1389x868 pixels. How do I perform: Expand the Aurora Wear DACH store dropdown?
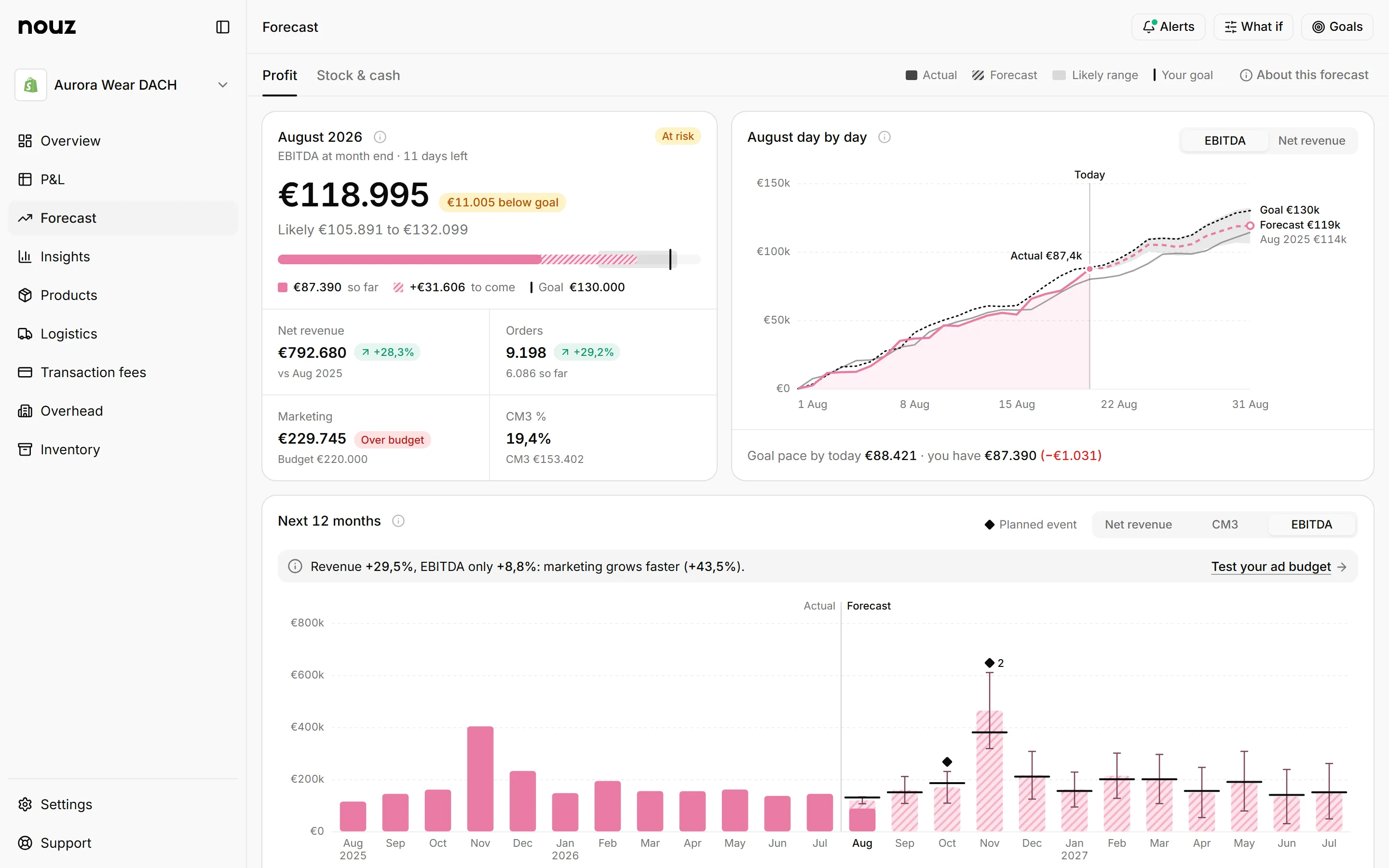click(x=123, y=85)
